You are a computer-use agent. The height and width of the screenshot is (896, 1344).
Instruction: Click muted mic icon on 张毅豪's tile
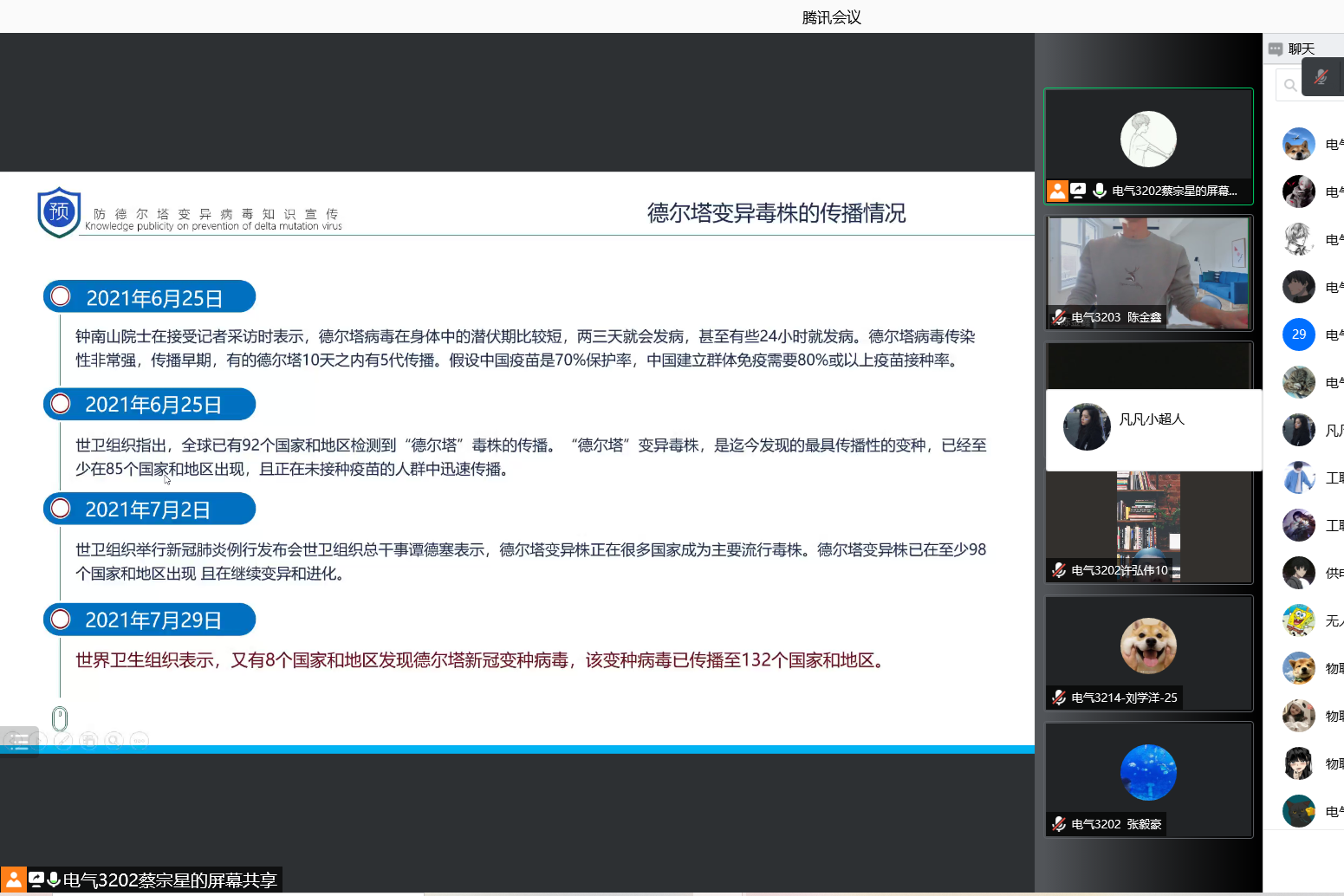[1059, 824]
